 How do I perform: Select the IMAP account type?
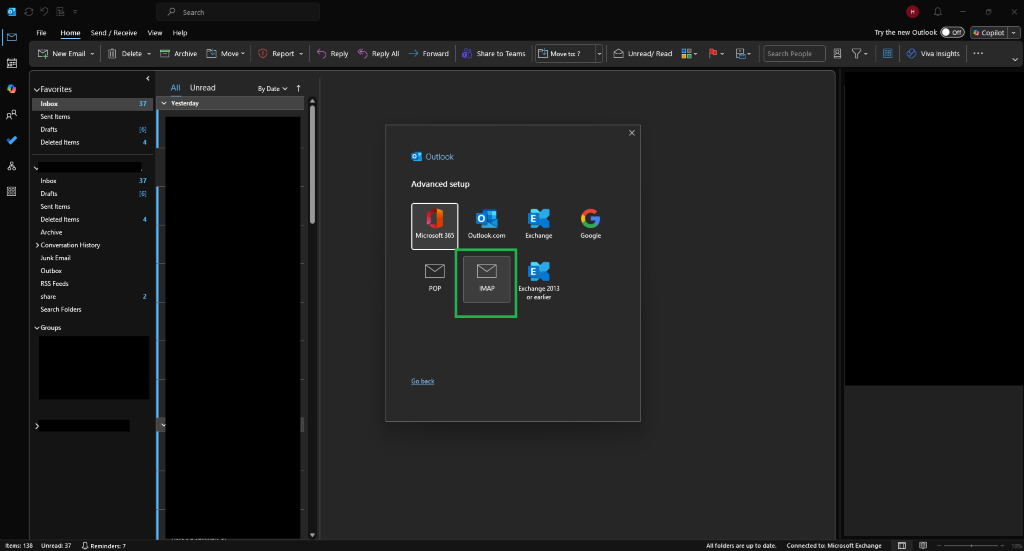point(487,279)
